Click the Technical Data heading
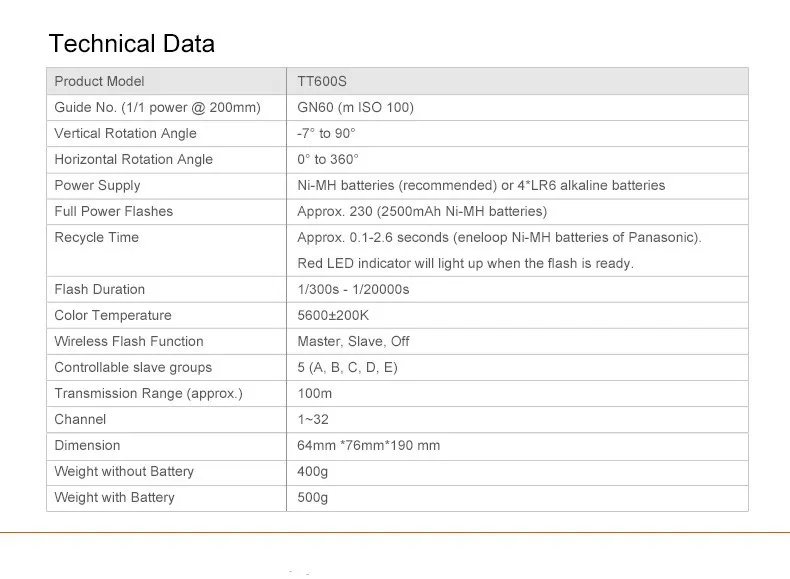The image size is (790, 579). coord(131,44)
